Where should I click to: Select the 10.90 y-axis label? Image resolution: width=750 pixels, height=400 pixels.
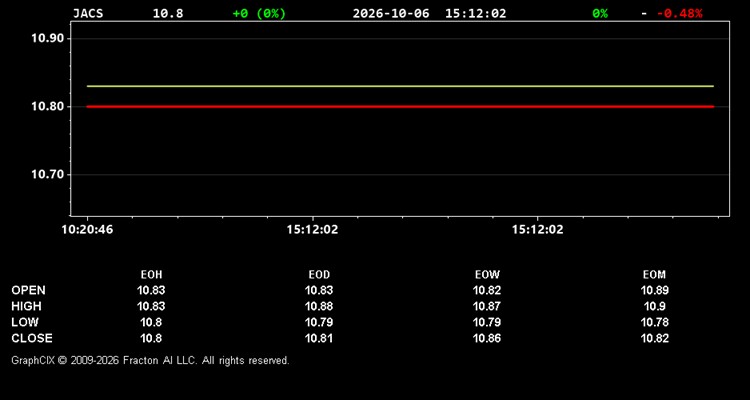click(47, 38)
